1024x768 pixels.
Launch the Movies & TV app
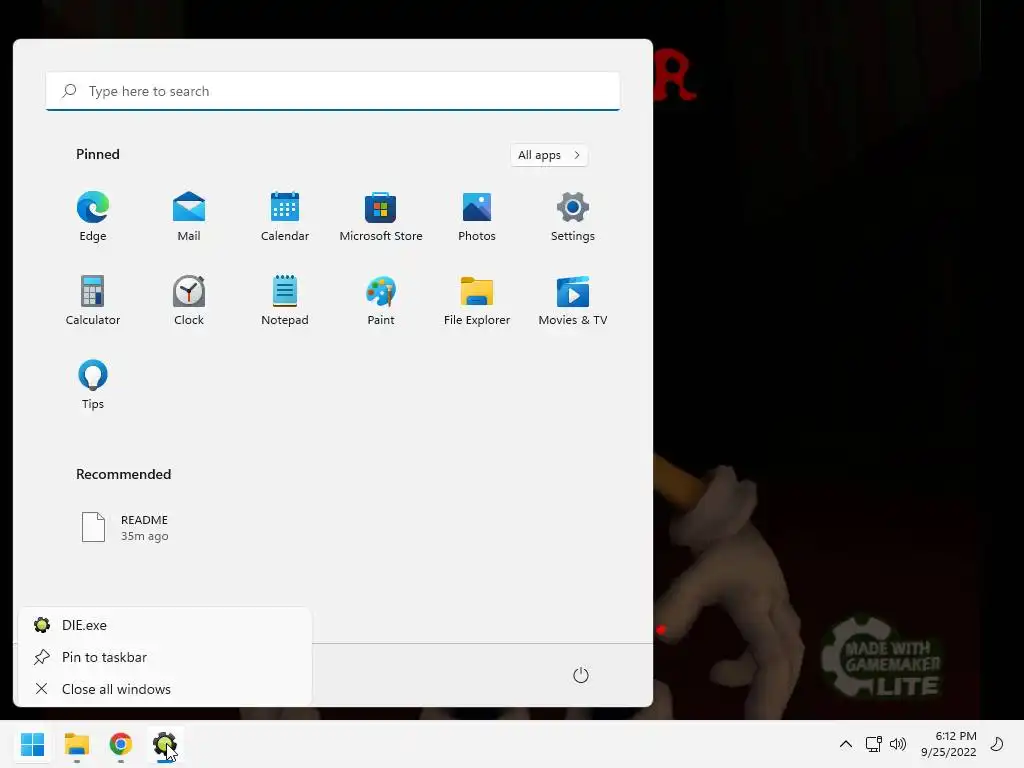tap(573, 300)
